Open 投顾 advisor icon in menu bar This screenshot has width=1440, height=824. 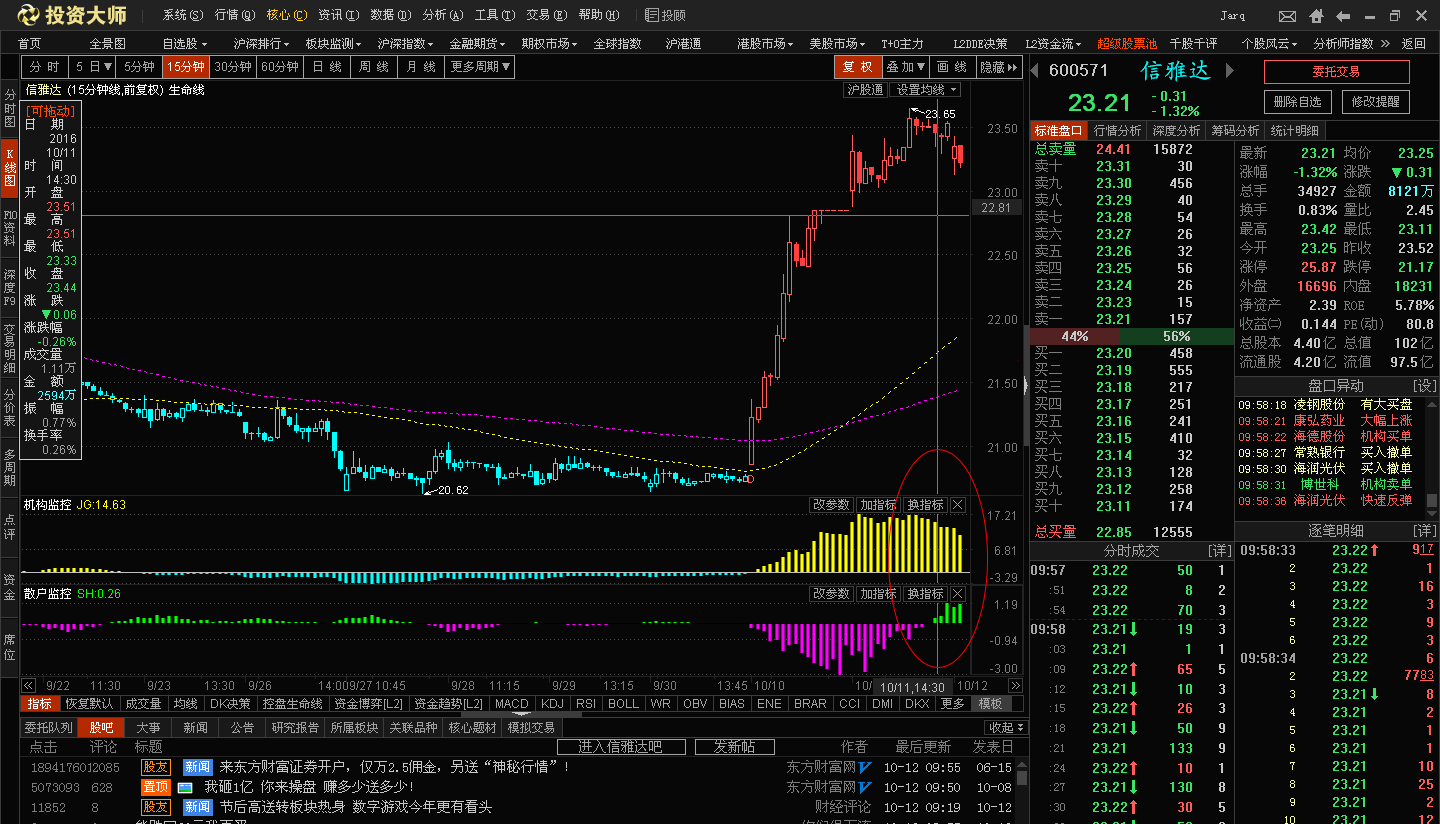tap(665, 15)
